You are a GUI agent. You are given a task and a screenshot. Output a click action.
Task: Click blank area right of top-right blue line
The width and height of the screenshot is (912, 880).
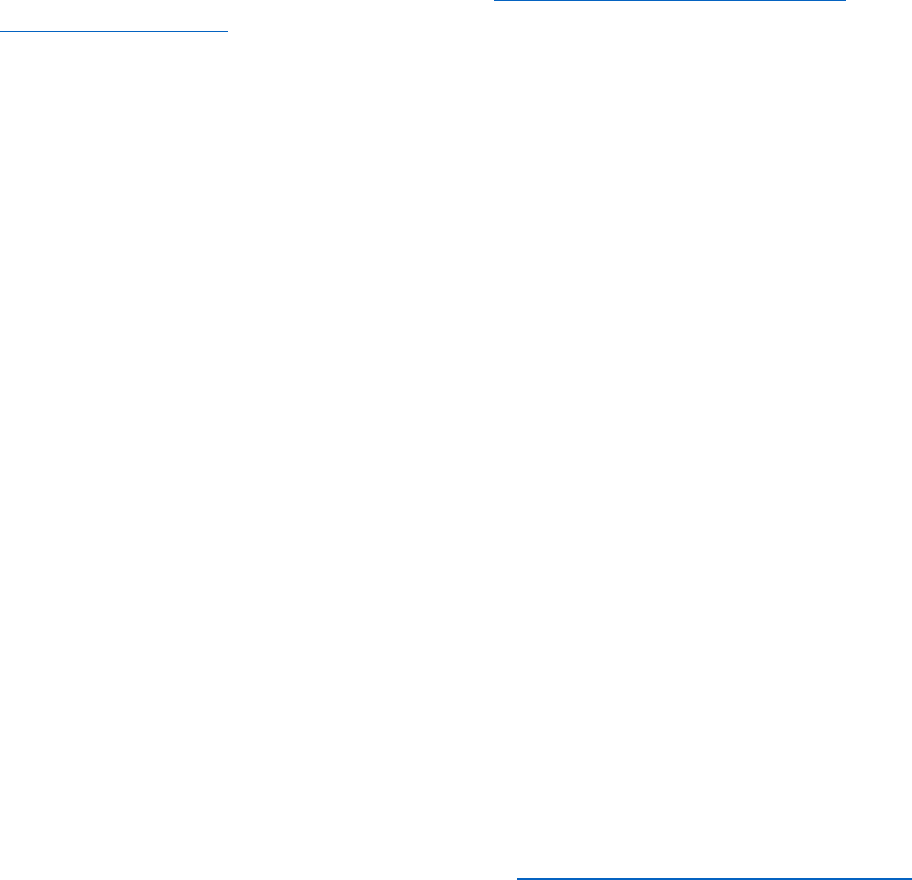[x=879, y=1]
